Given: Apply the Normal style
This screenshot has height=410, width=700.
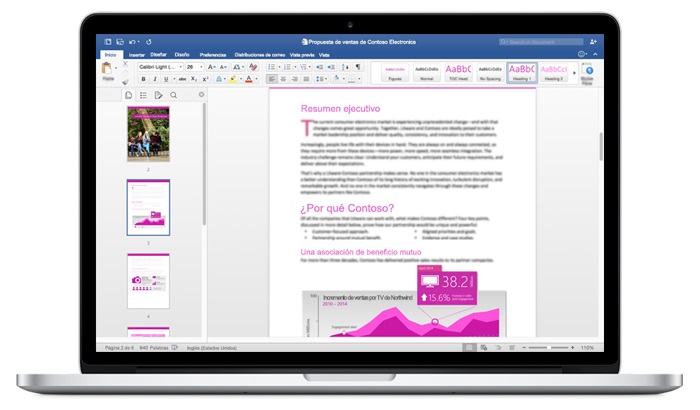Looking at the screenshot, I should (x=427, y=72).
